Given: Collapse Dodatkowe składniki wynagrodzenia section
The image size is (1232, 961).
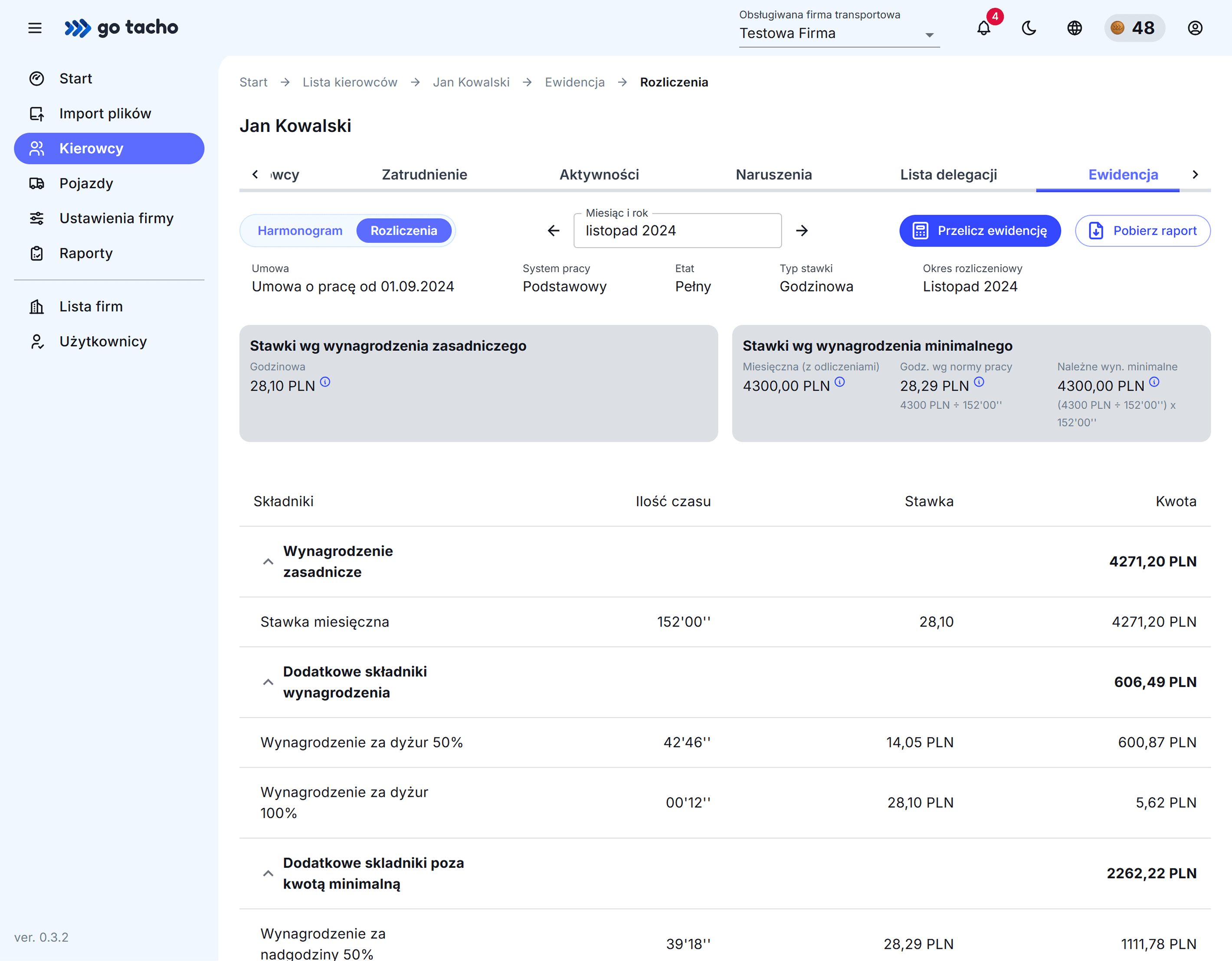Looking at the screenshot, I should pyautogui.click(x=268, y=683).
